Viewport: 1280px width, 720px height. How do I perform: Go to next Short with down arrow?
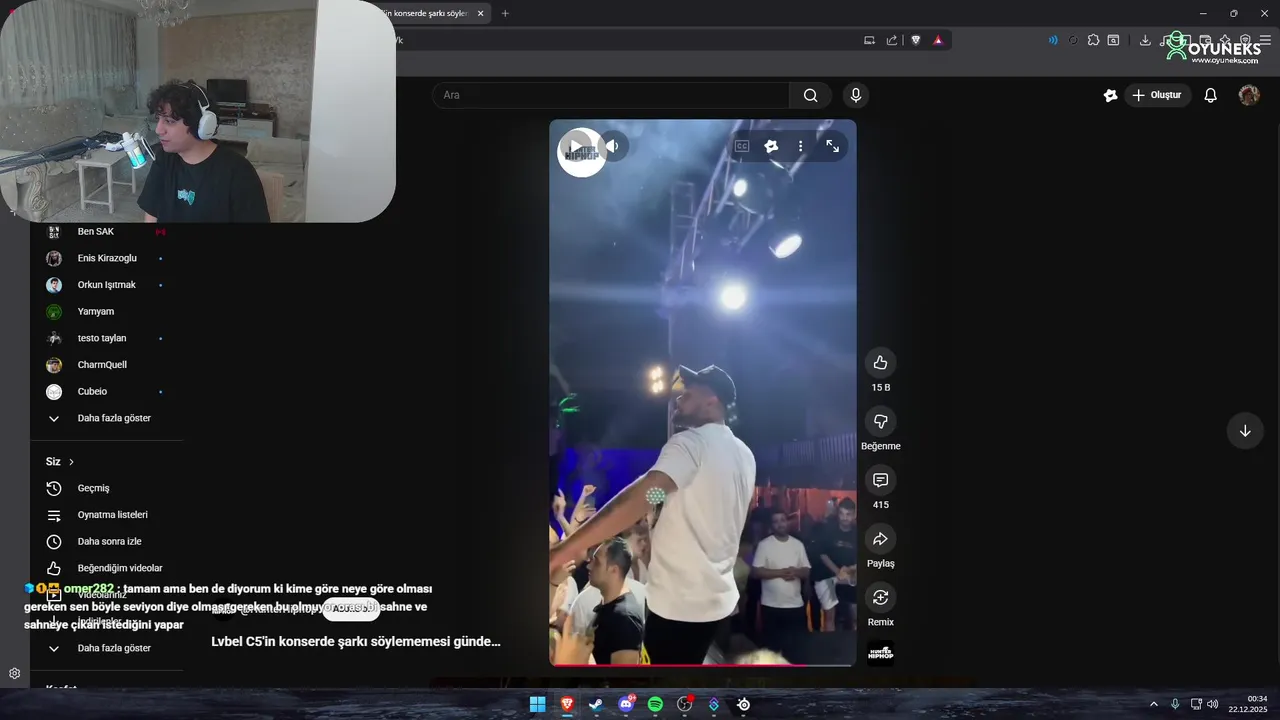tap(1245, 431)
